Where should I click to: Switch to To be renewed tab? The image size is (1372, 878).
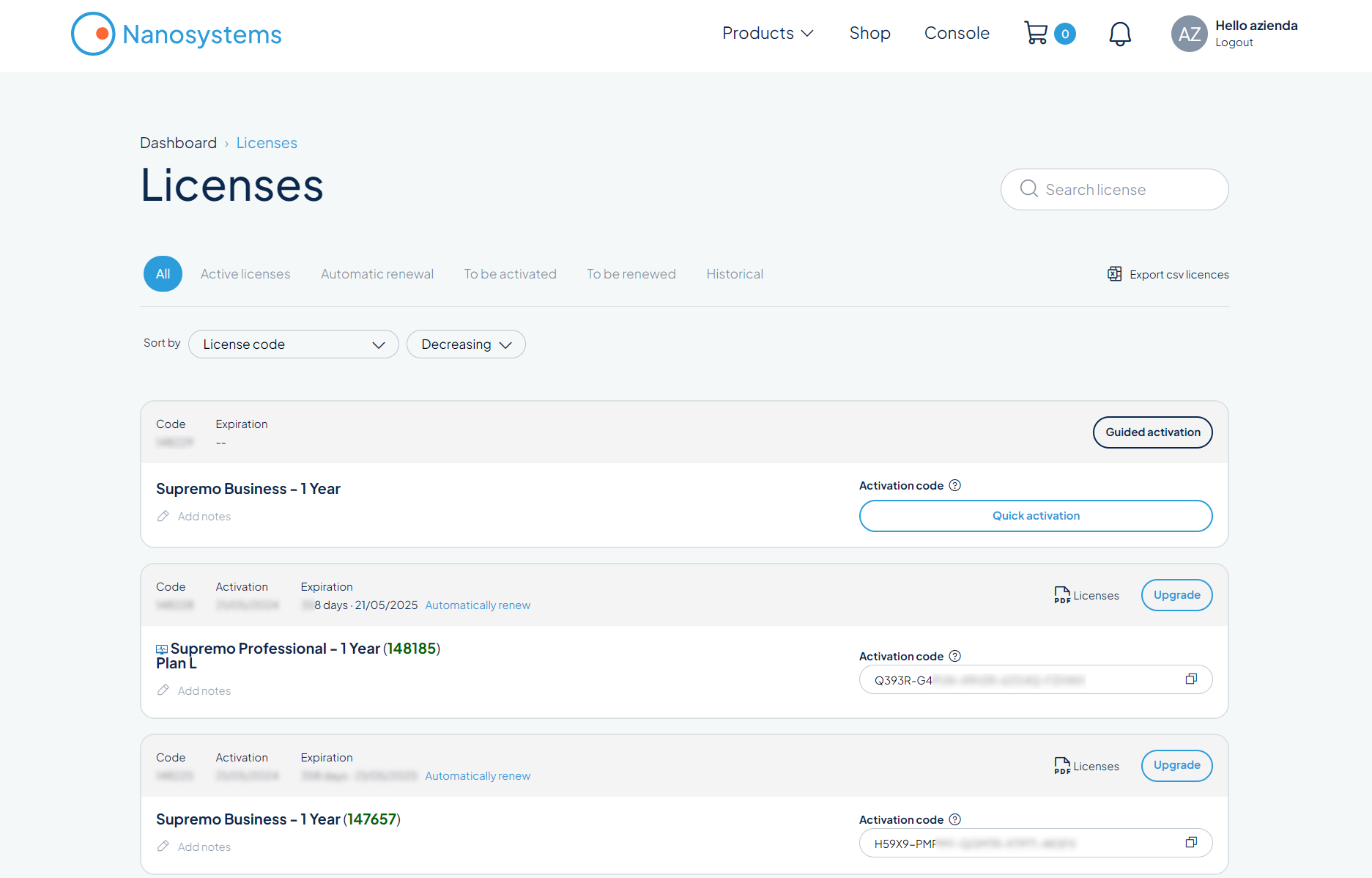[x=631, y=274]
